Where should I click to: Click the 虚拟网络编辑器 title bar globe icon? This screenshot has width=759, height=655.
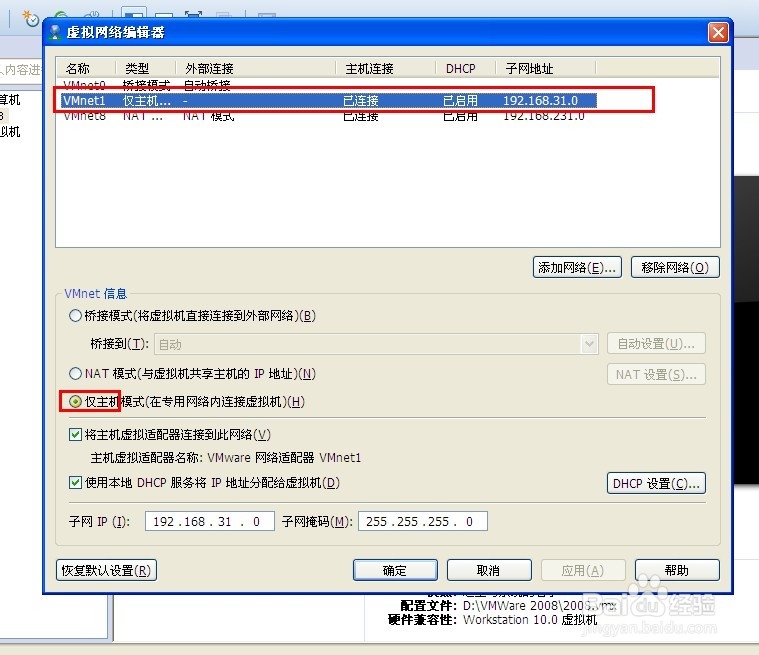pos(55,32)
